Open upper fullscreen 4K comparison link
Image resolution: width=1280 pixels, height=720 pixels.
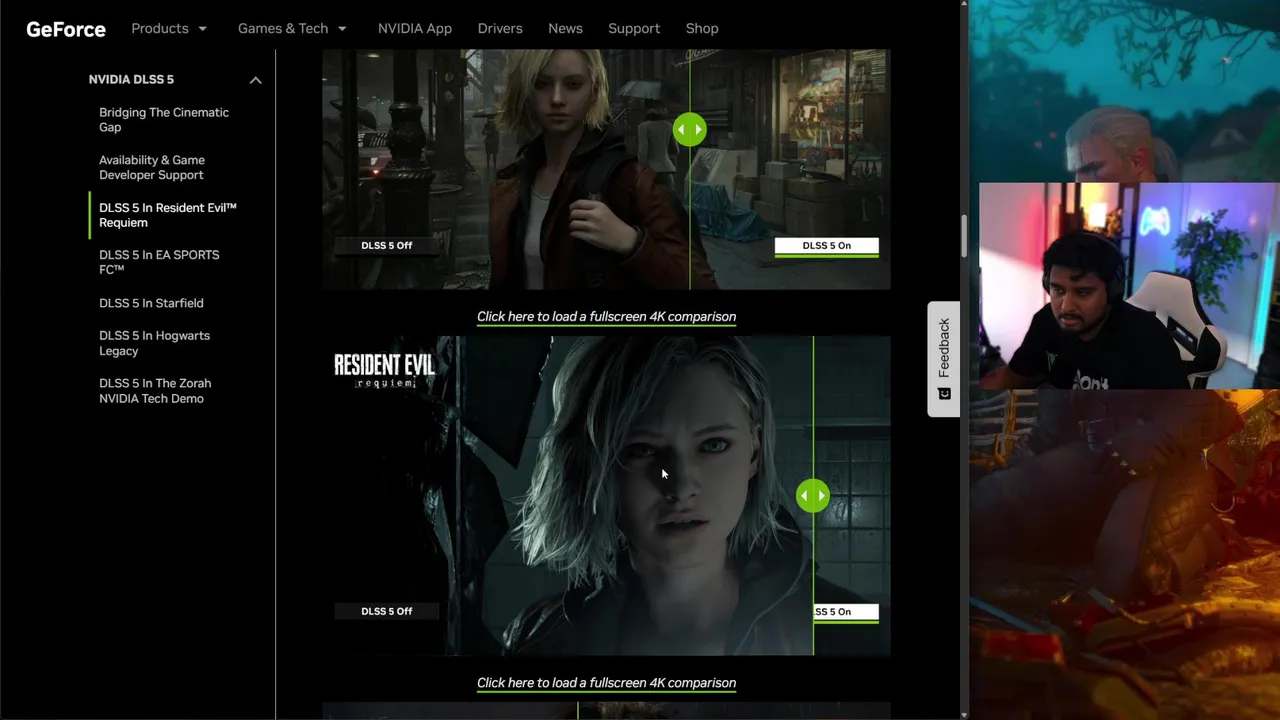[x=606, y=316]
